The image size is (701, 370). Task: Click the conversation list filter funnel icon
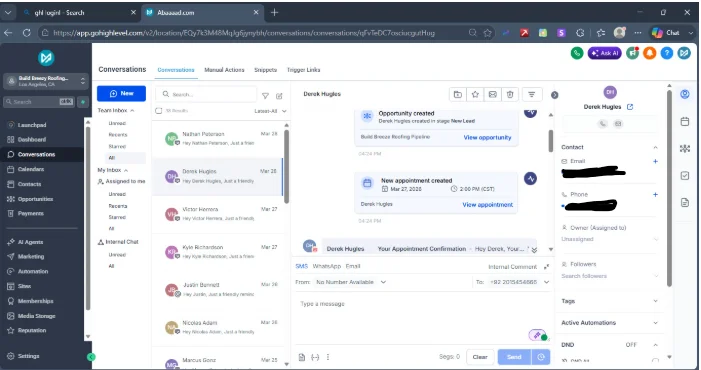coord(265,96)
